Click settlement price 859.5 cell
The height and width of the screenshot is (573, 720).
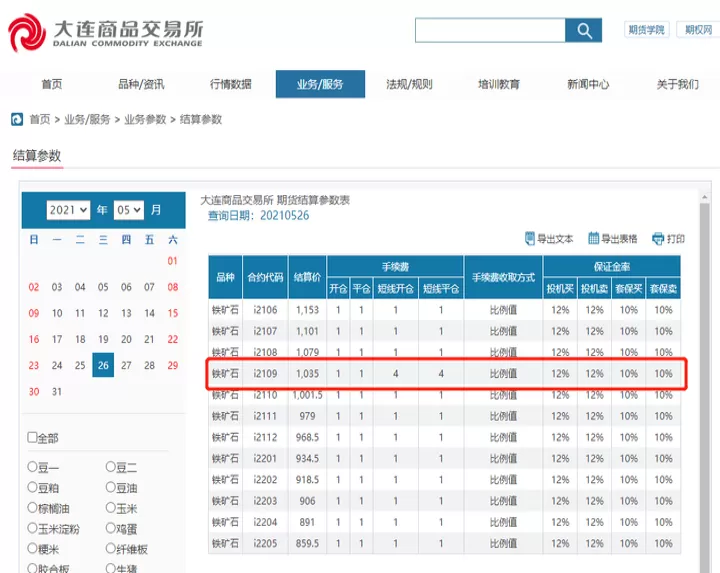(x=307, y=543)
